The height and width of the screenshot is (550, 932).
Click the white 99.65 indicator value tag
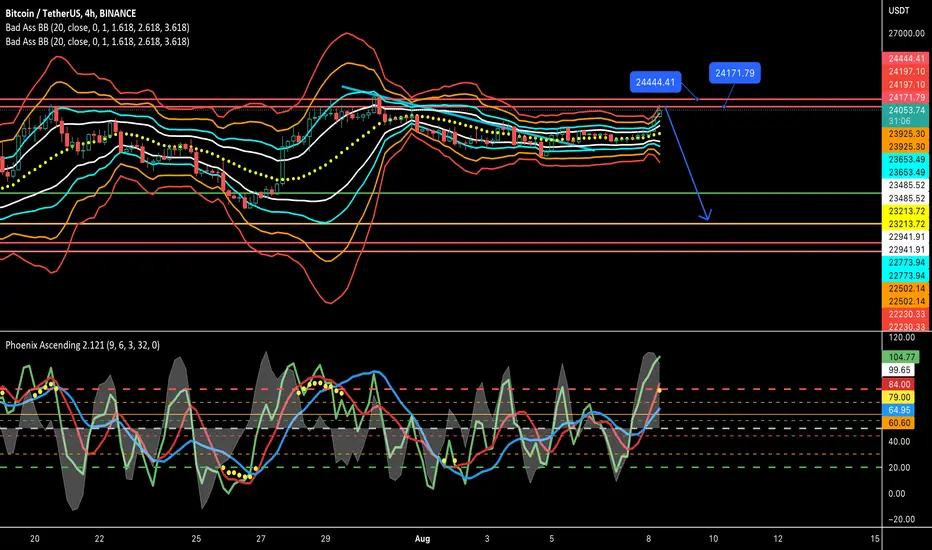point(899,370)
